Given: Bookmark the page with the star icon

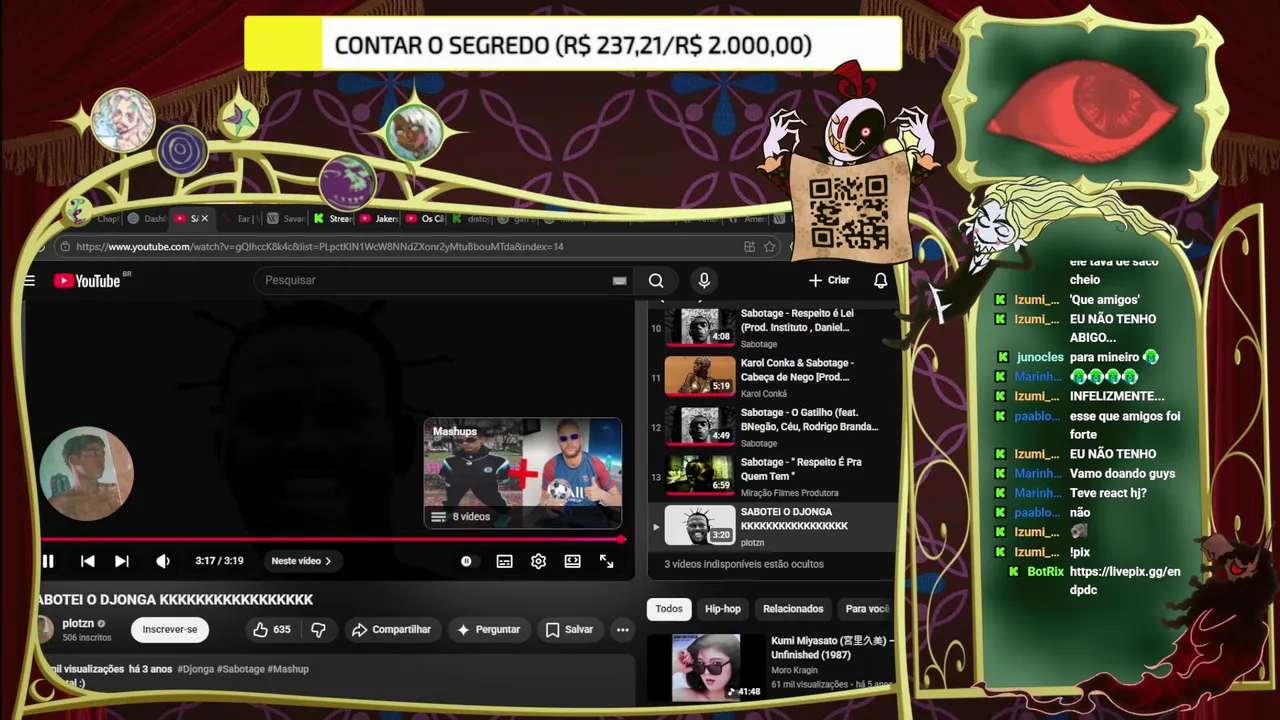Looking at the screenshot, I should tap(770, 247).
